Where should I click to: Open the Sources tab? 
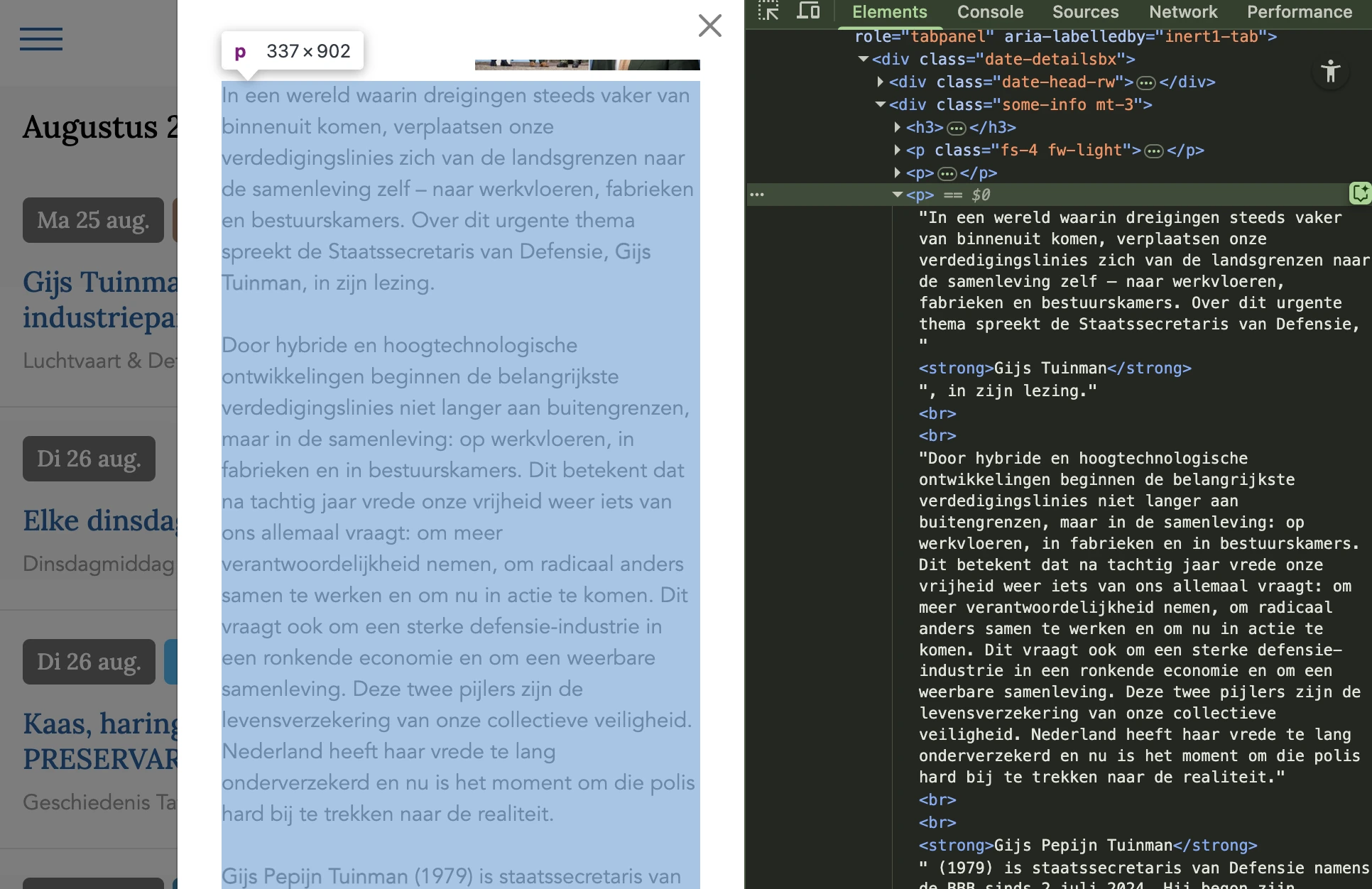click(x=1085, y=12)
